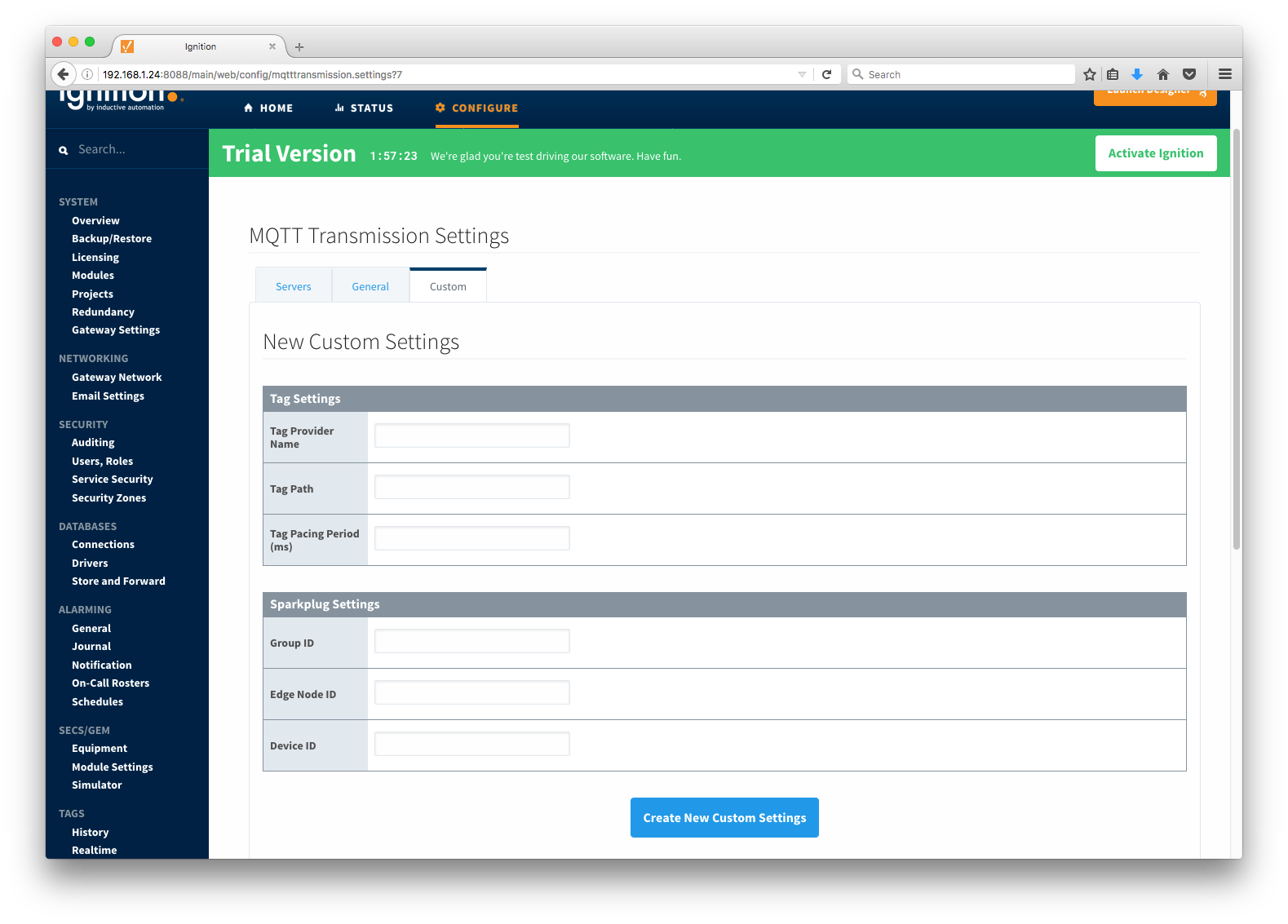The image size is (1288, 924).
Task: Open Backup/Restore in sidebar
Action: [x=112, y=238]
